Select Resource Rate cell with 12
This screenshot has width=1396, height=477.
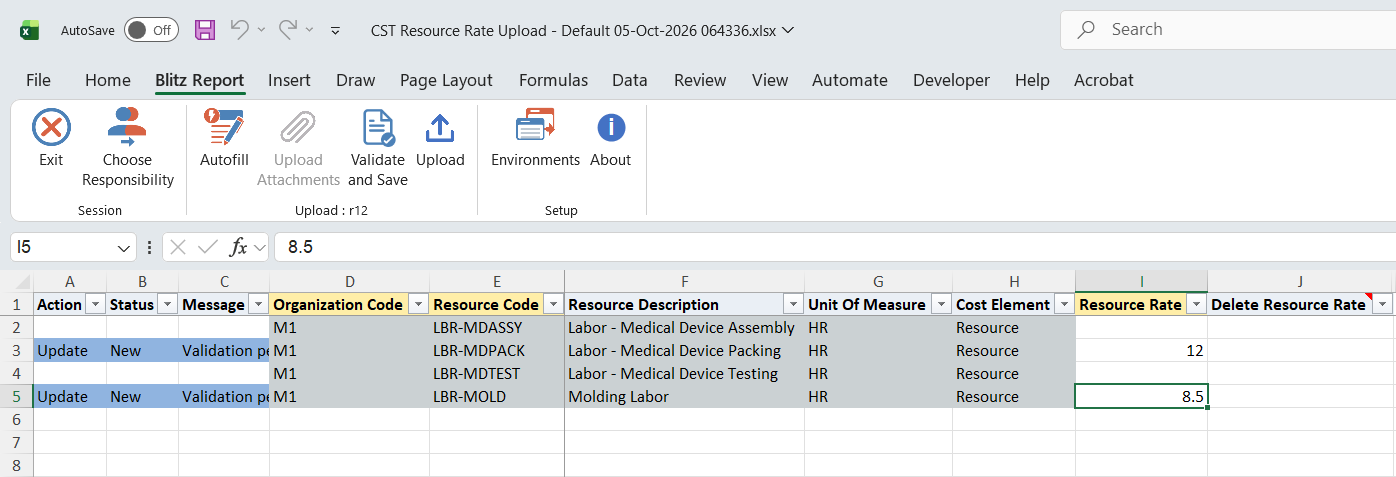(x=1141, y=351)
